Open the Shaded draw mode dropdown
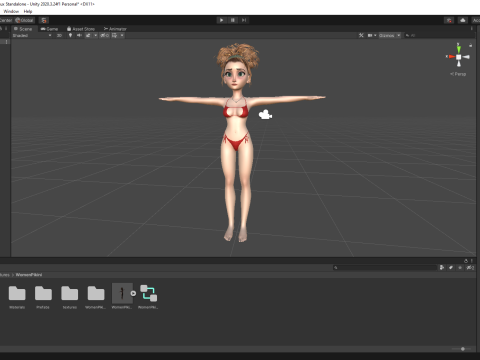Image resolution: width=480 pixels, height=360 pixels. tap(32, 35)
